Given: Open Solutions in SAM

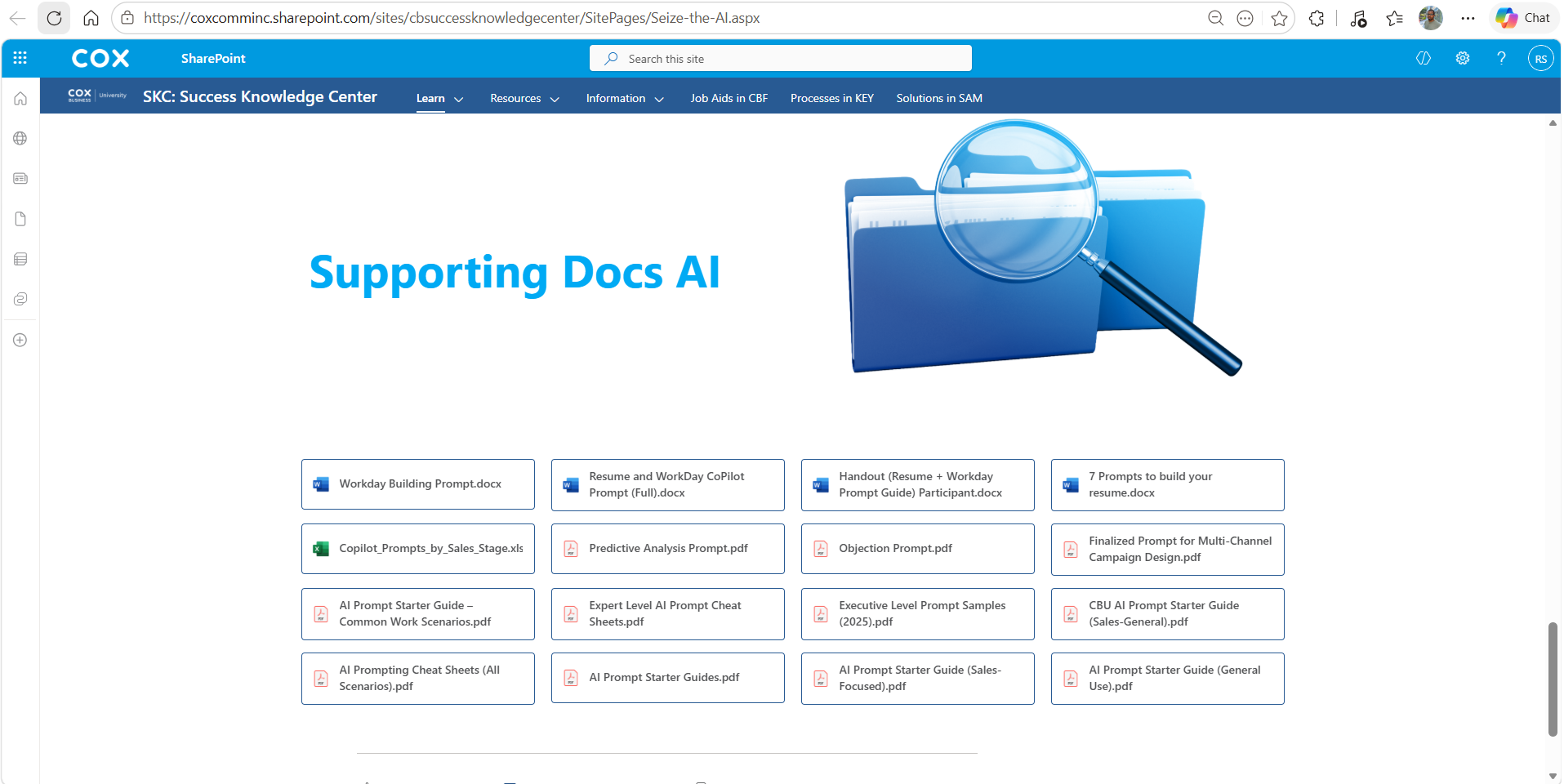Looking at the screenshot, I should [939, 98].
